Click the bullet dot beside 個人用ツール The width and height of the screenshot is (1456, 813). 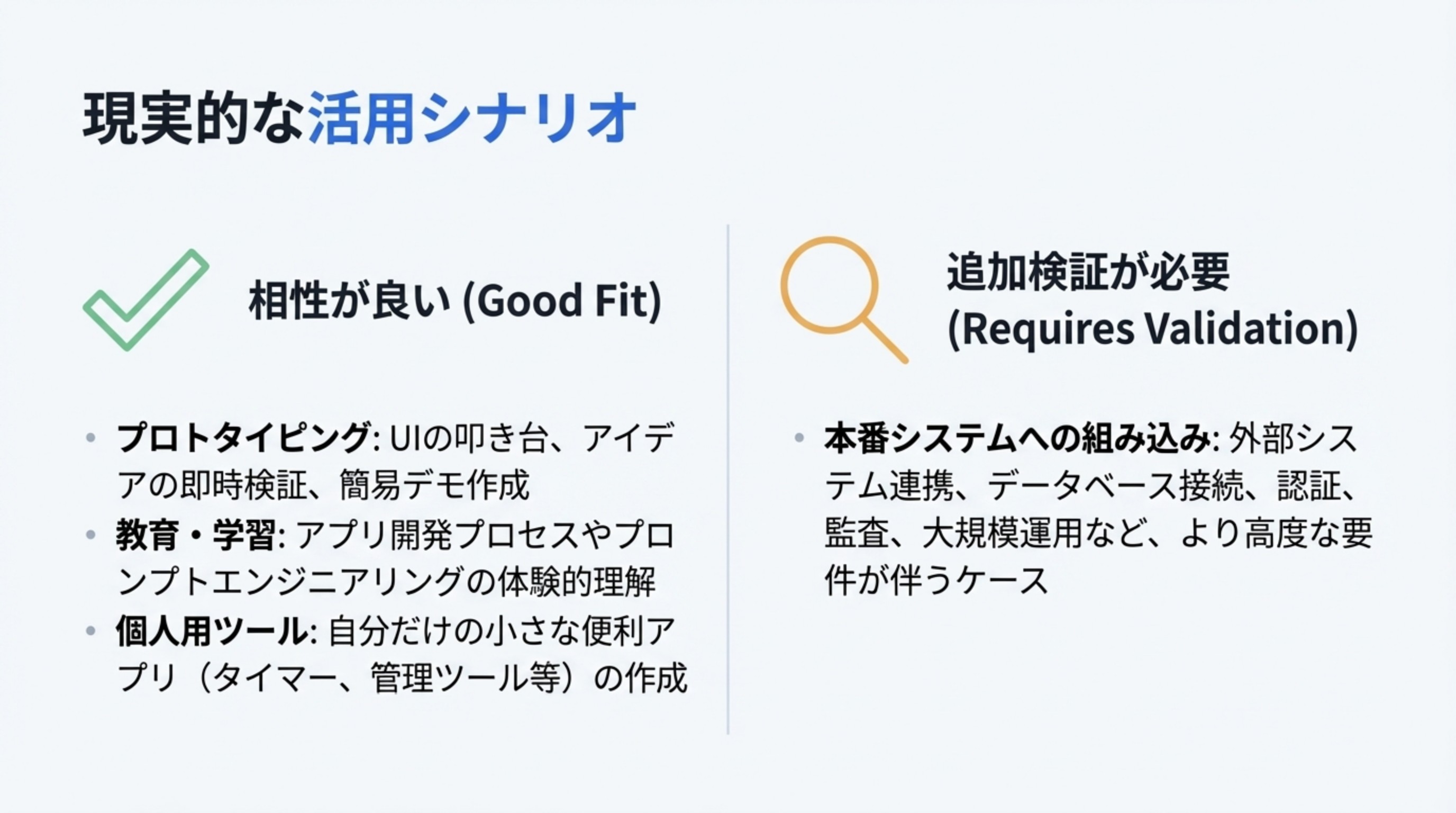pyautogui.click(x=90, y=630)
